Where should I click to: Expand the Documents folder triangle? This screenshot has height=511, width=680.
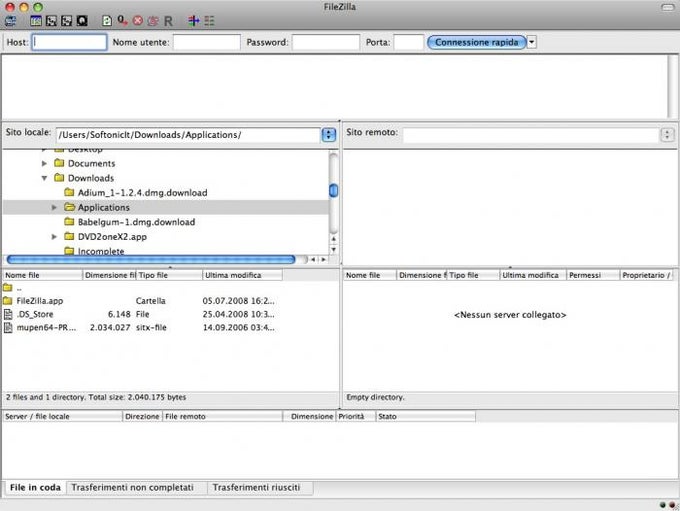coord(44,164)
